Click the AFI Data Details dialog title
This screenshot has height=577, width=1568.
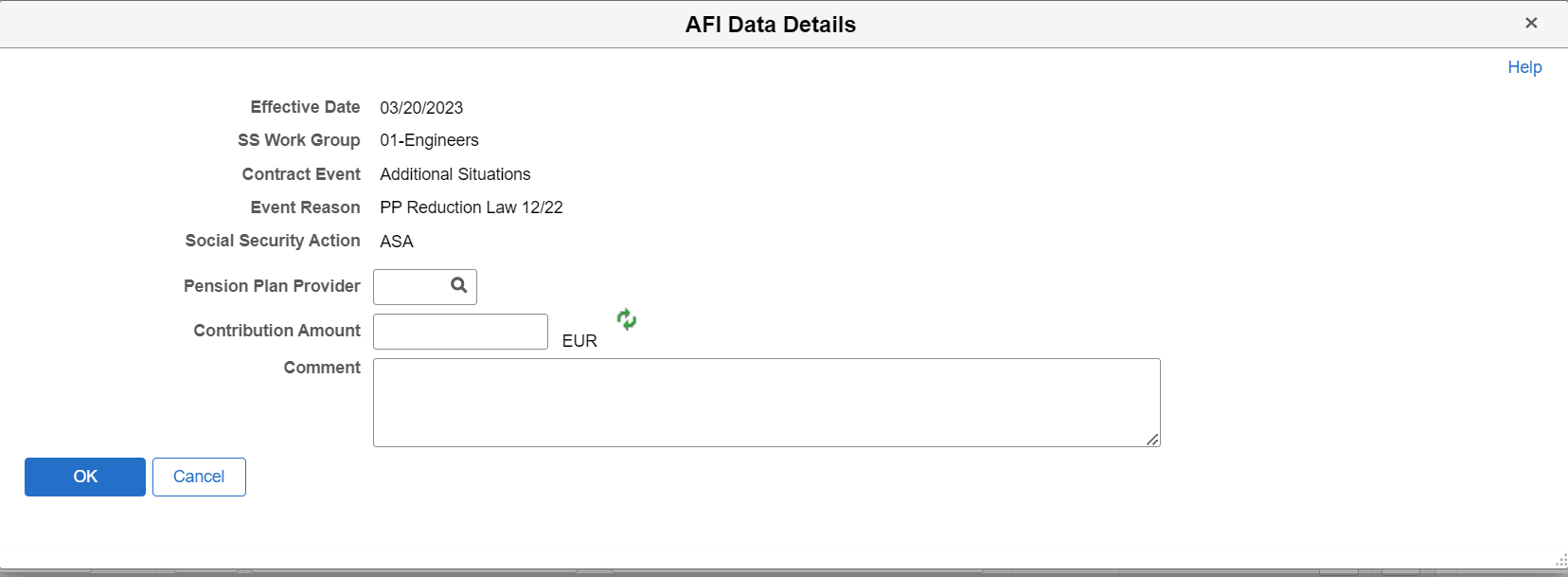pyautogui.click(x=772, y=24)
